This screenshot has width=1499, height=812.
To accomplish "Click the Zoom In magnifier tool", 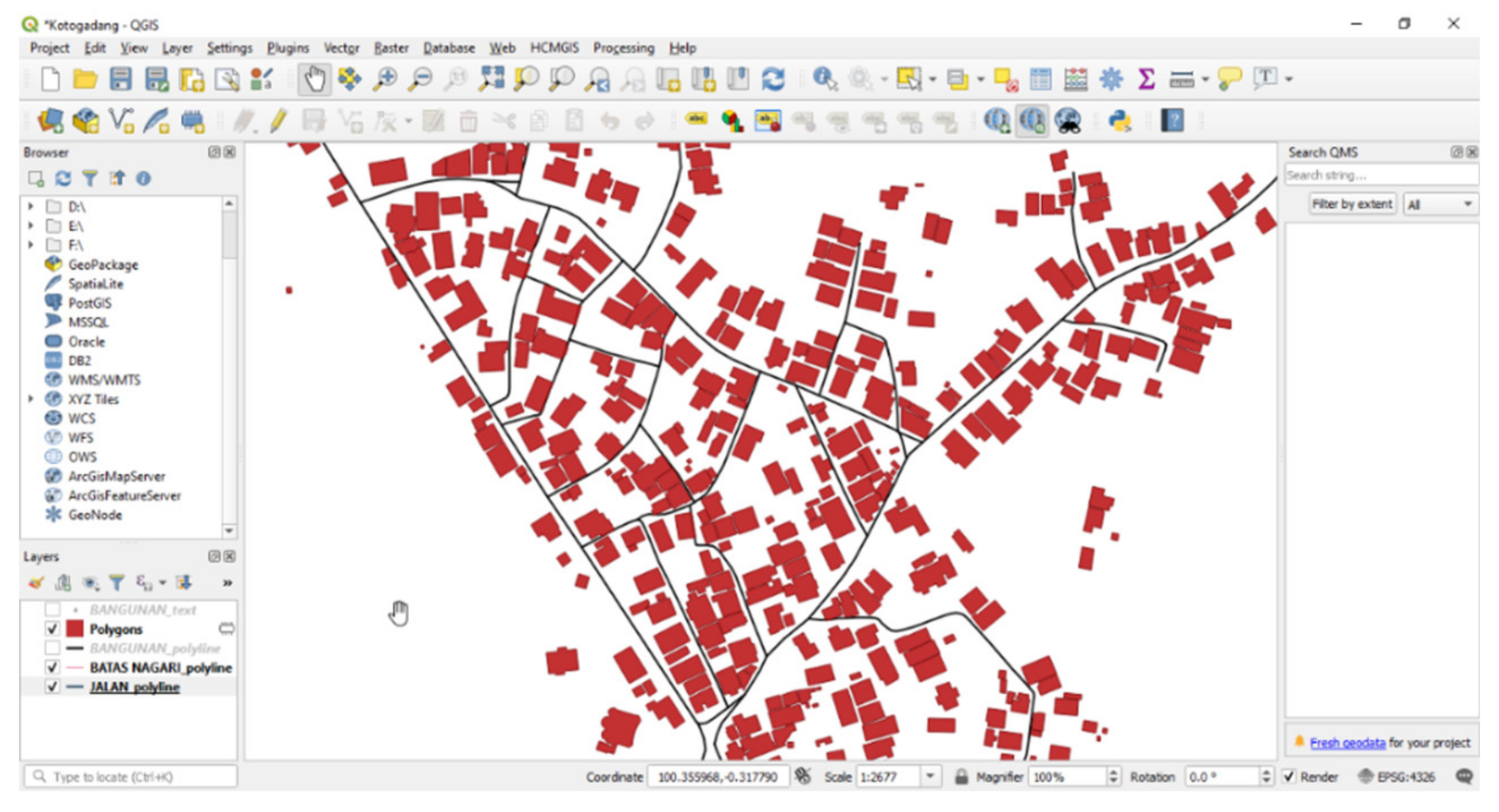I will click(x=384, y=79).
